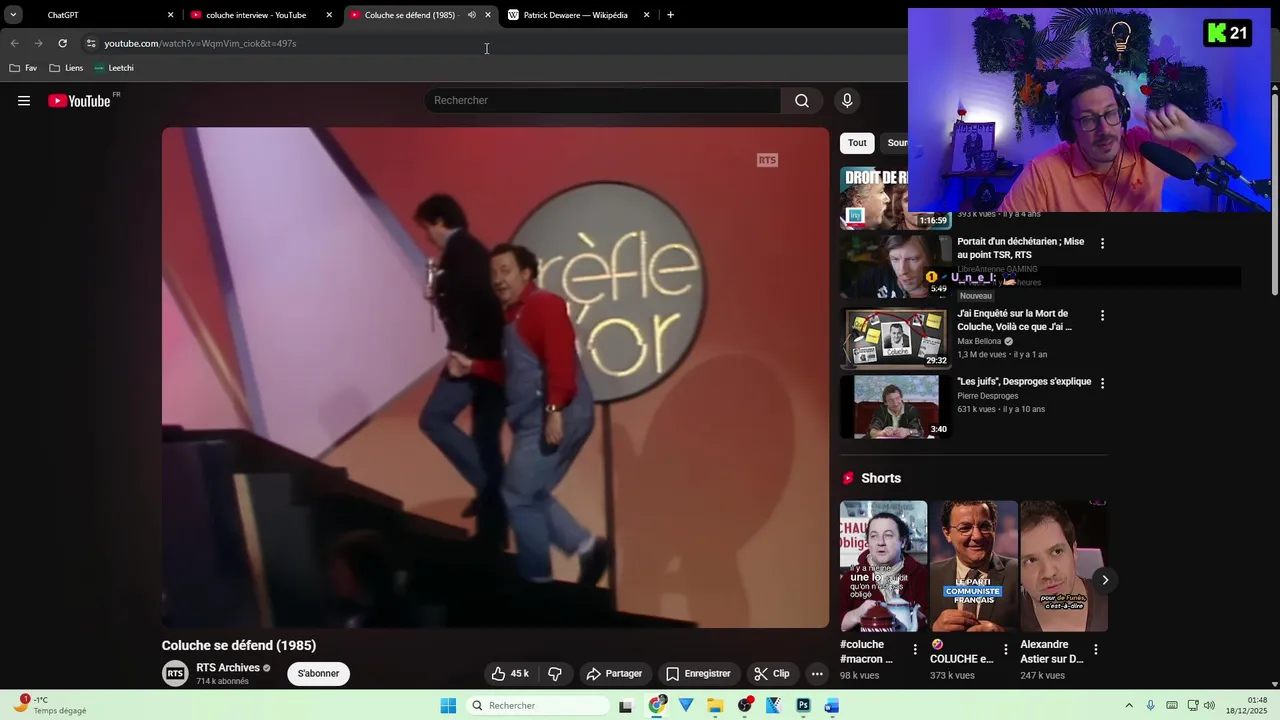Mute the tab via its speaker icon

[472, 15]
